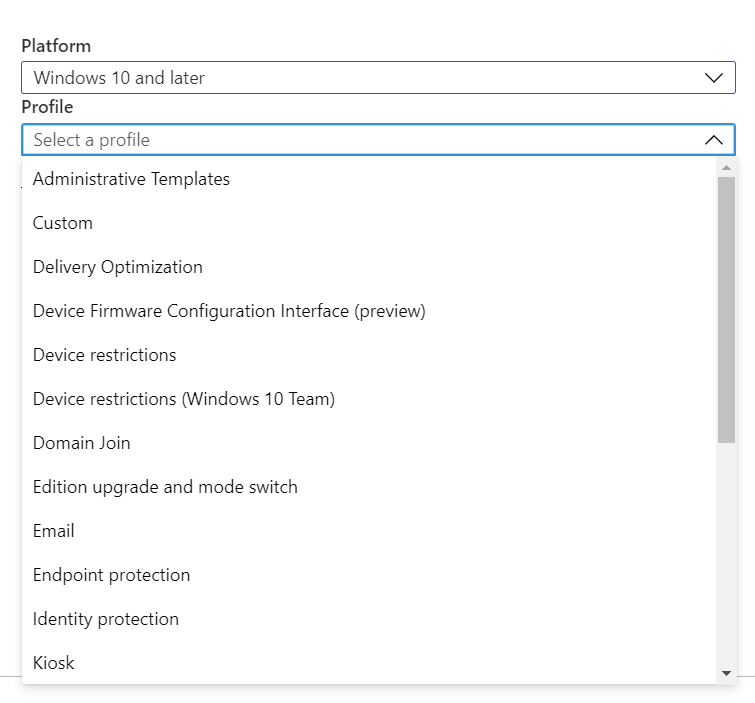Viewport: 755px width, 703px height.
Task: Select Identity protection from the list
Action: [x=106, y=619]
